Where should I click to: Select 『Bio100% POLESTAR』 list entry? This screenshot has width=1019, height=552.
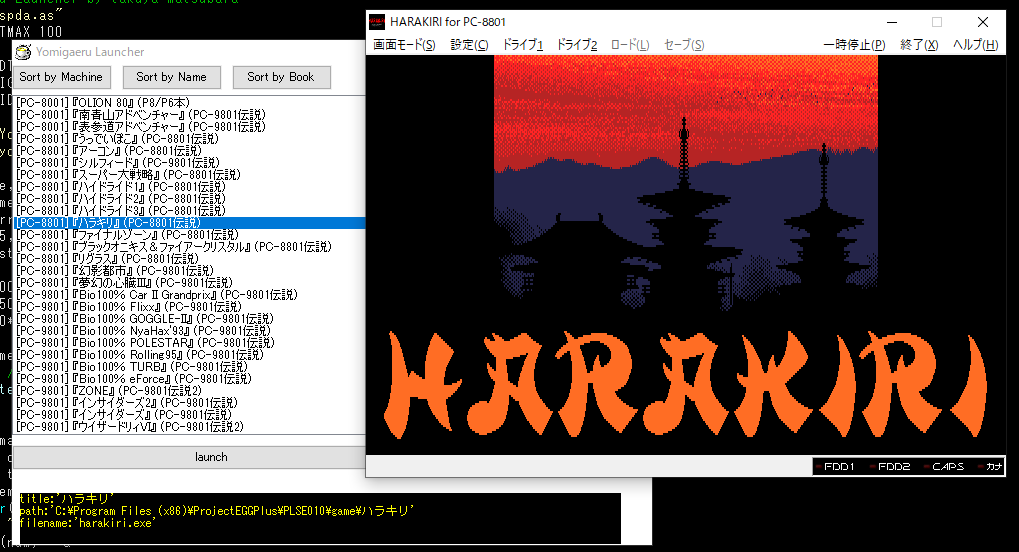pos(189,343)
